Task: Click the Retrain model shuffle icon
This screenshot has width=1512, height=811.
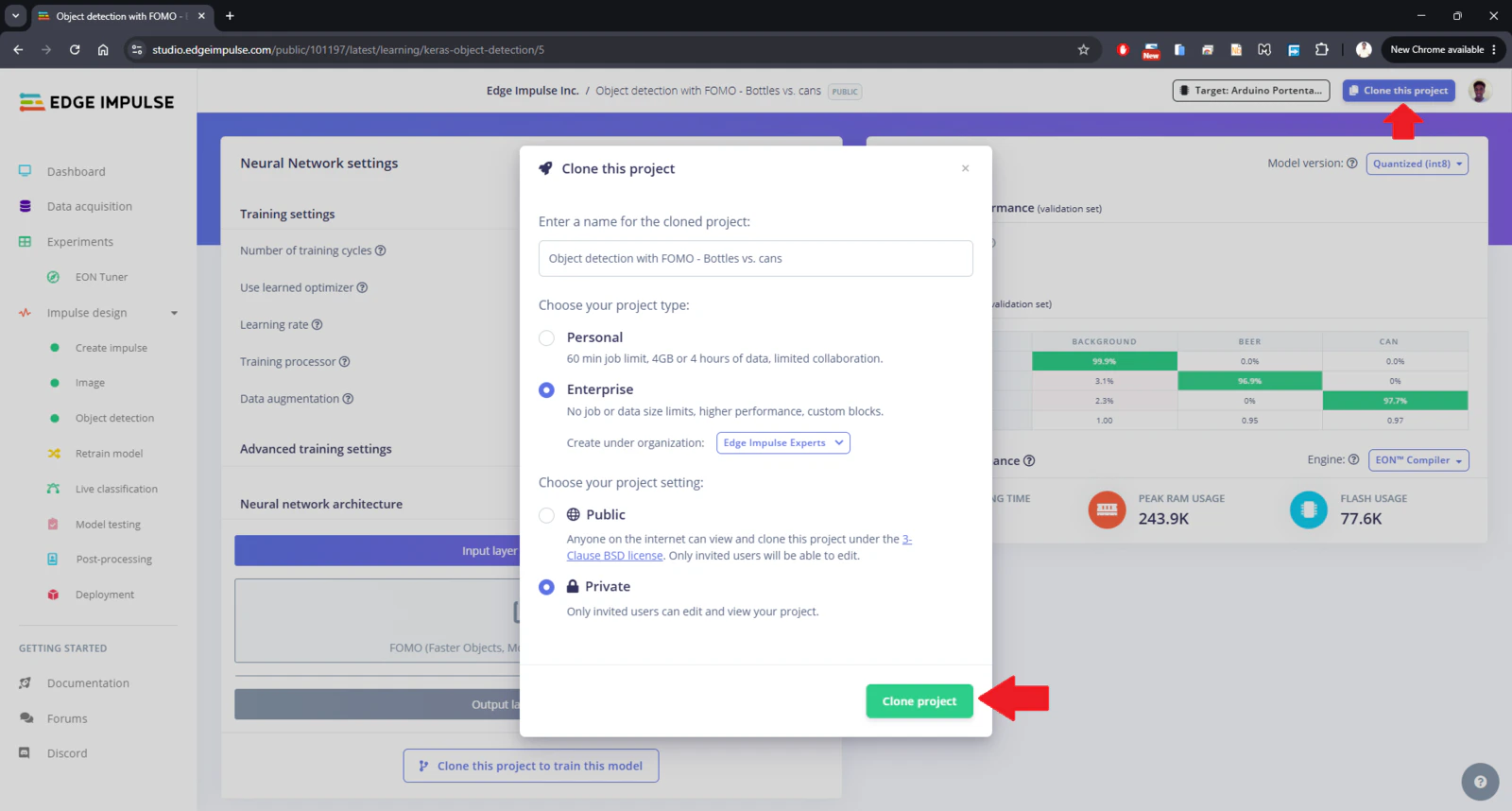Action: 54,454
